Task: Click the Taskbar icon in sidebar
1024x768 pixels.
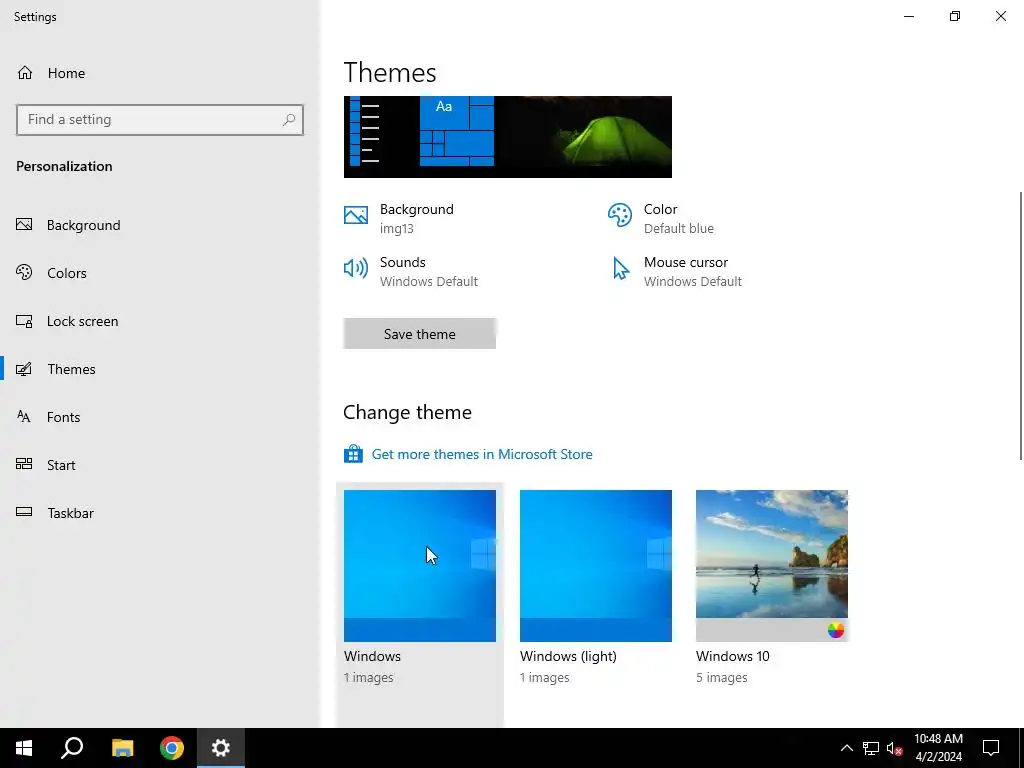Action: coord(24,512)
